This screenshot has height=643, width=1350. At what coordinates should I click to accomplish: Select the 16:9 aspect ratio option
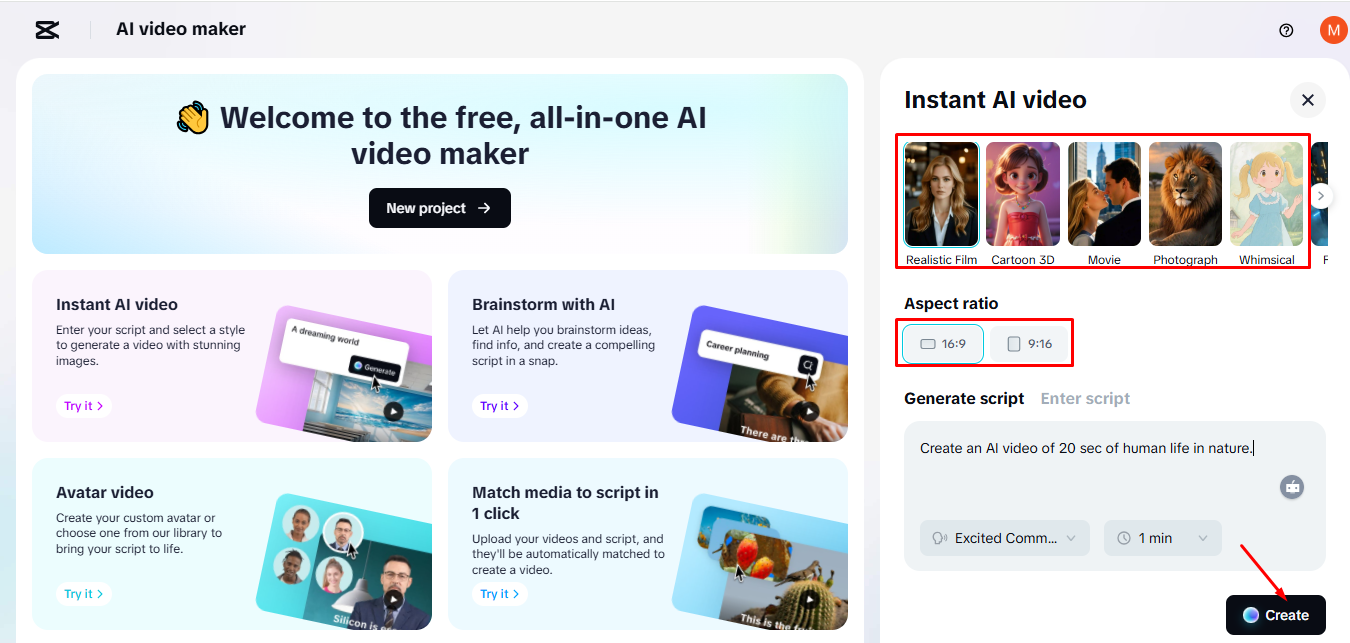[x=941, y=343]
